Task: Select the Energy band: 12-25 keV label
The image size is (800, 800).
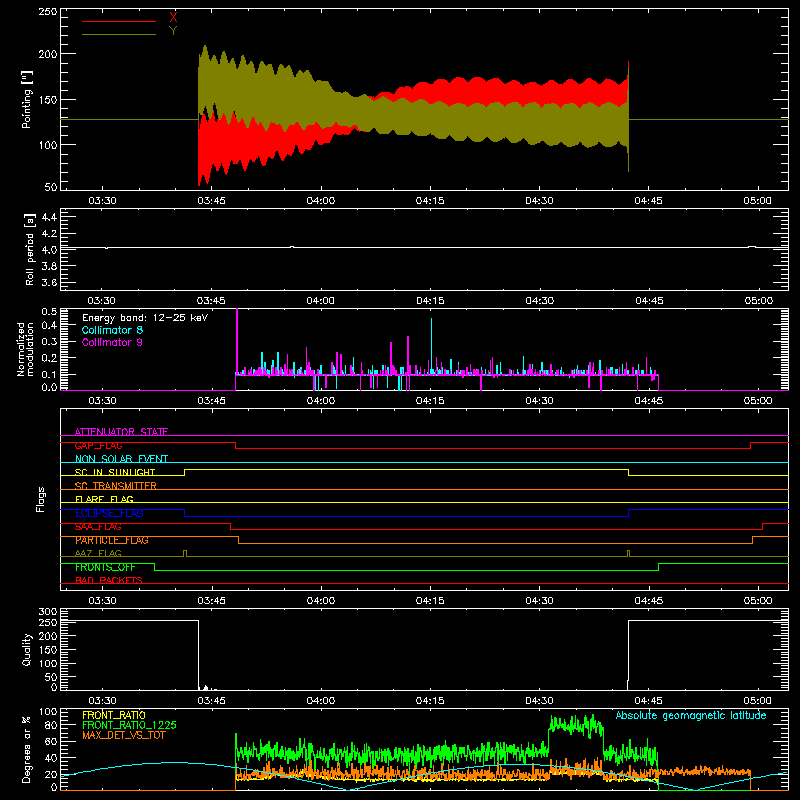Action: tap(145, 318)
